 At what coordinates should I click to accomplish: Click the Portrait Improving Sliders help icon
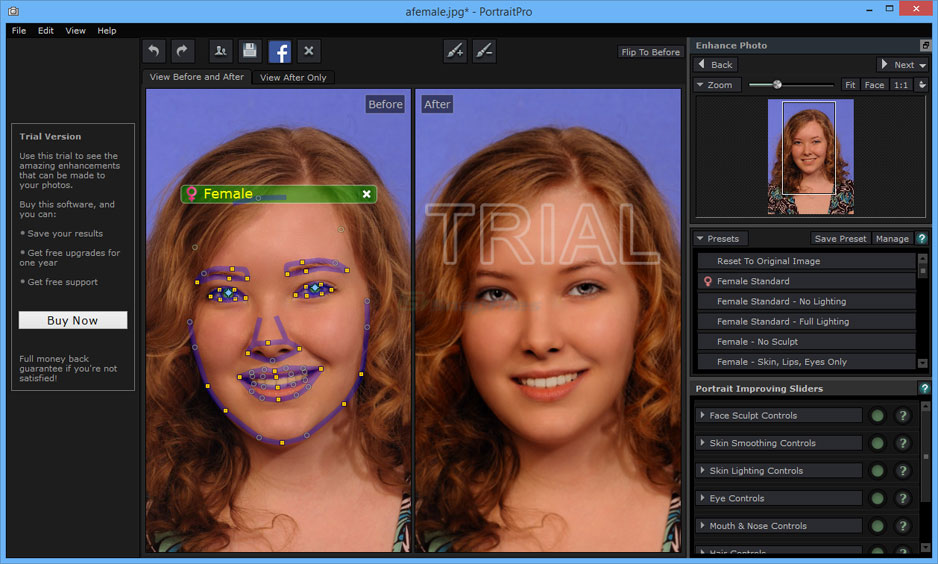pyautogui.click(x=924, y=388)
